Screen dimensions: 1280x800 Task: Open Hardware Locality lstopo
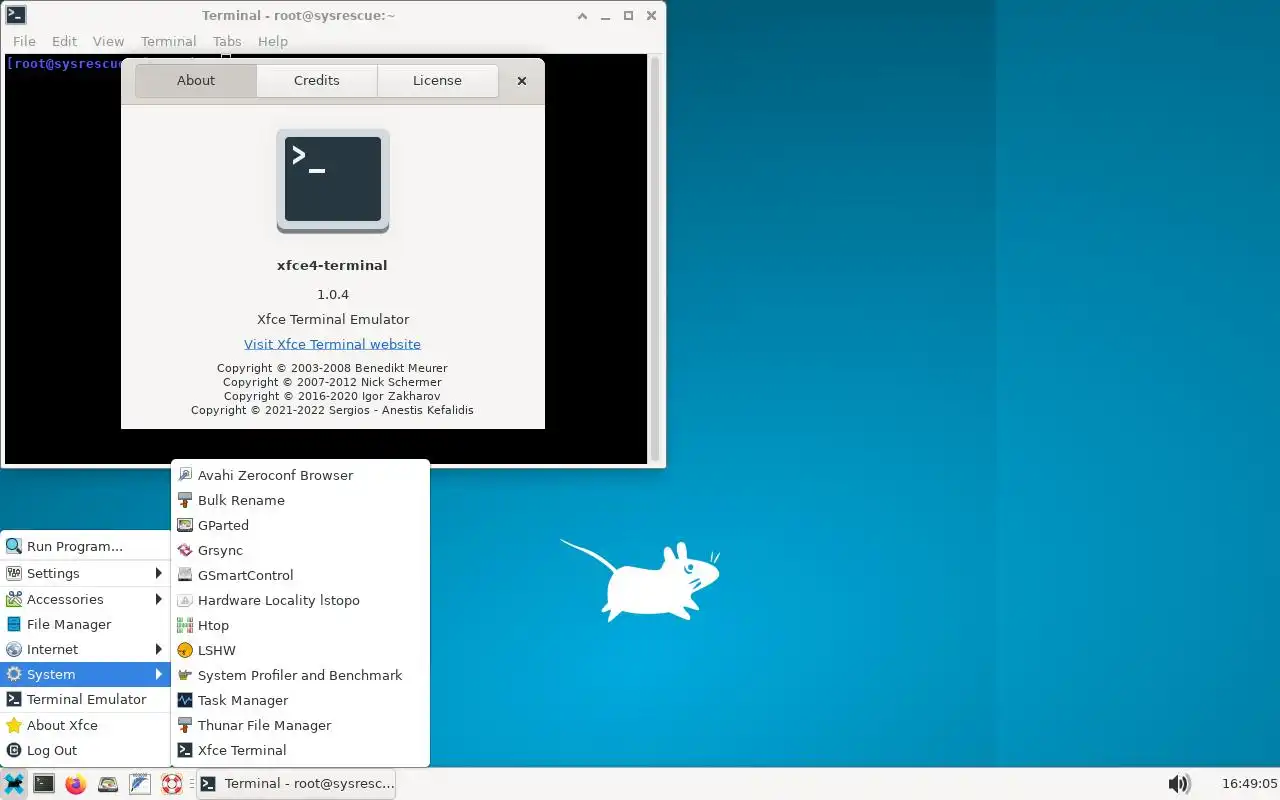click(300, 600)
